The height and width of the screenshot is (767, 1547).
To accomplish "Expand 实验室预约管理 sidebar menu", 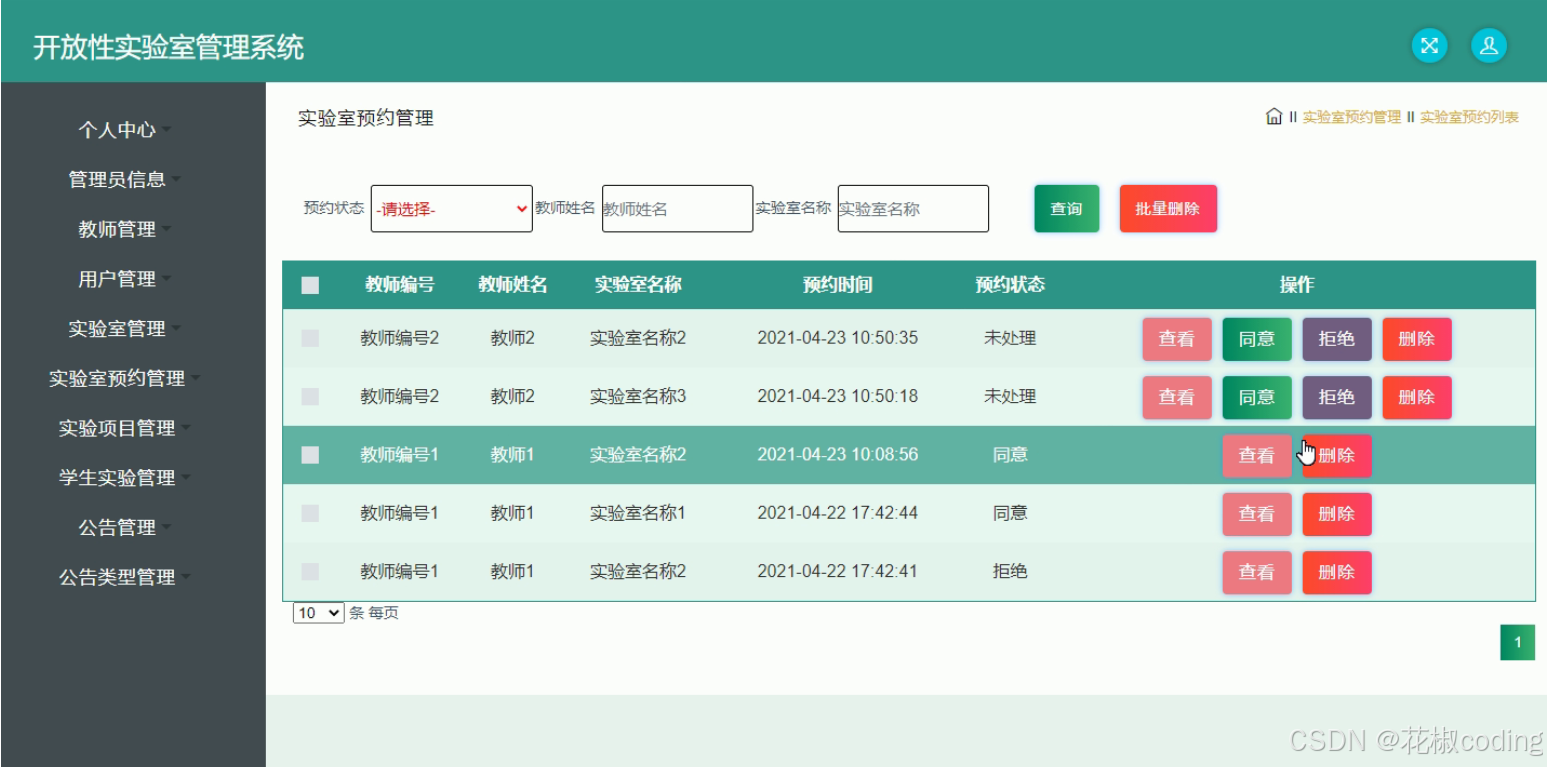I will click(124, 378).
